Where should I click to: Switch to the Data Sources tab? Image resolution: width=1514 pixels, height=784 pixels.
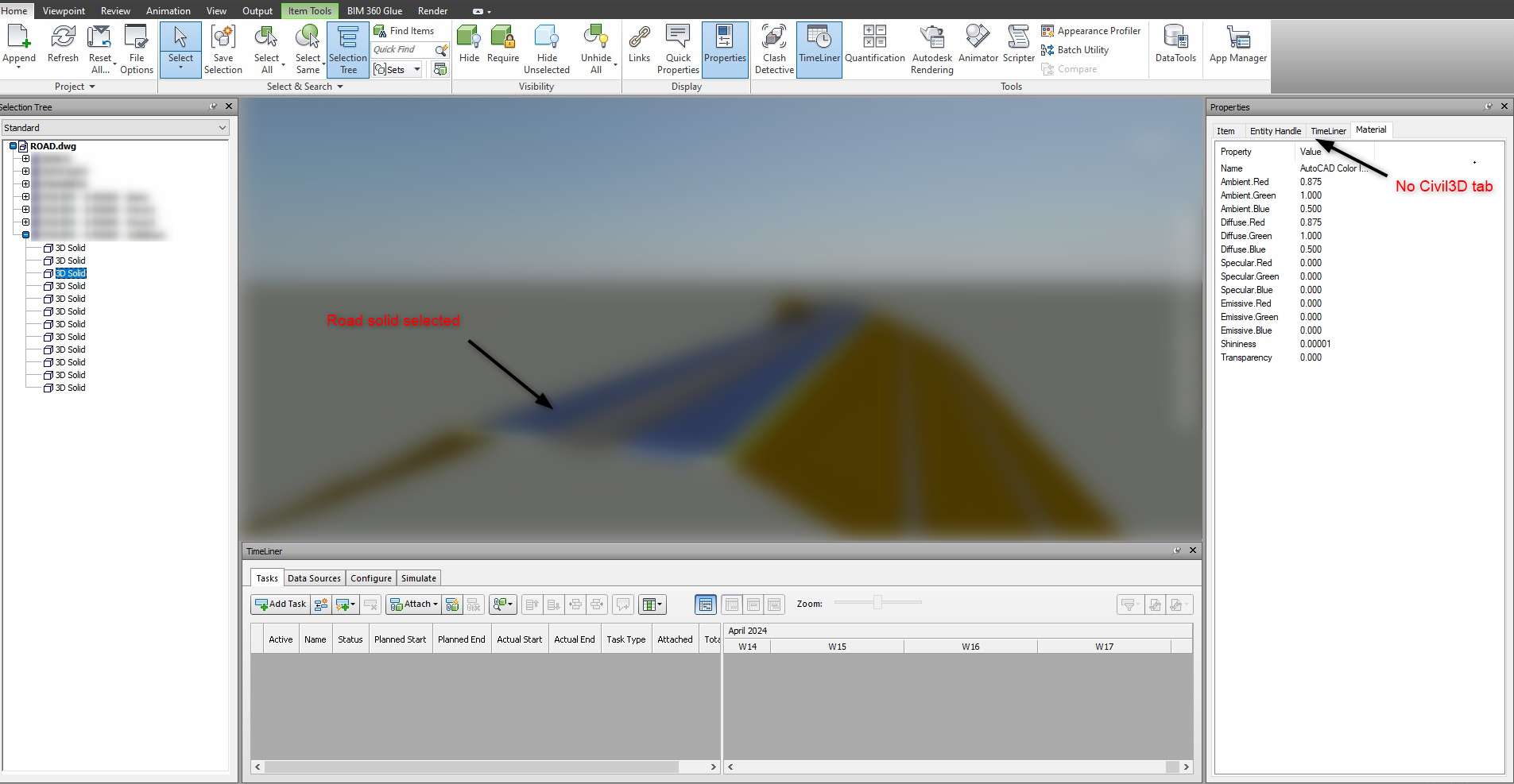tap(314, 577)
